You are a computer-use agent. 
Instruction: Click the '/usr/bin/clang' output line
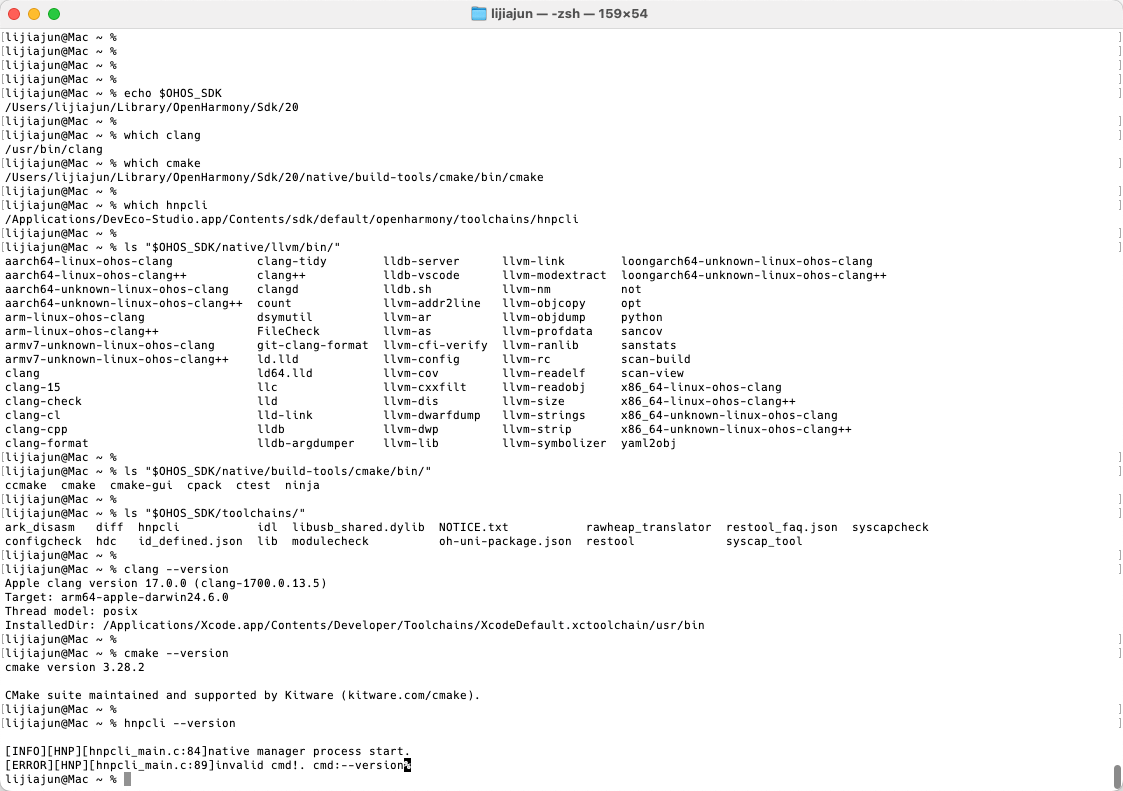pyautogui.click(x=54, y=149)
